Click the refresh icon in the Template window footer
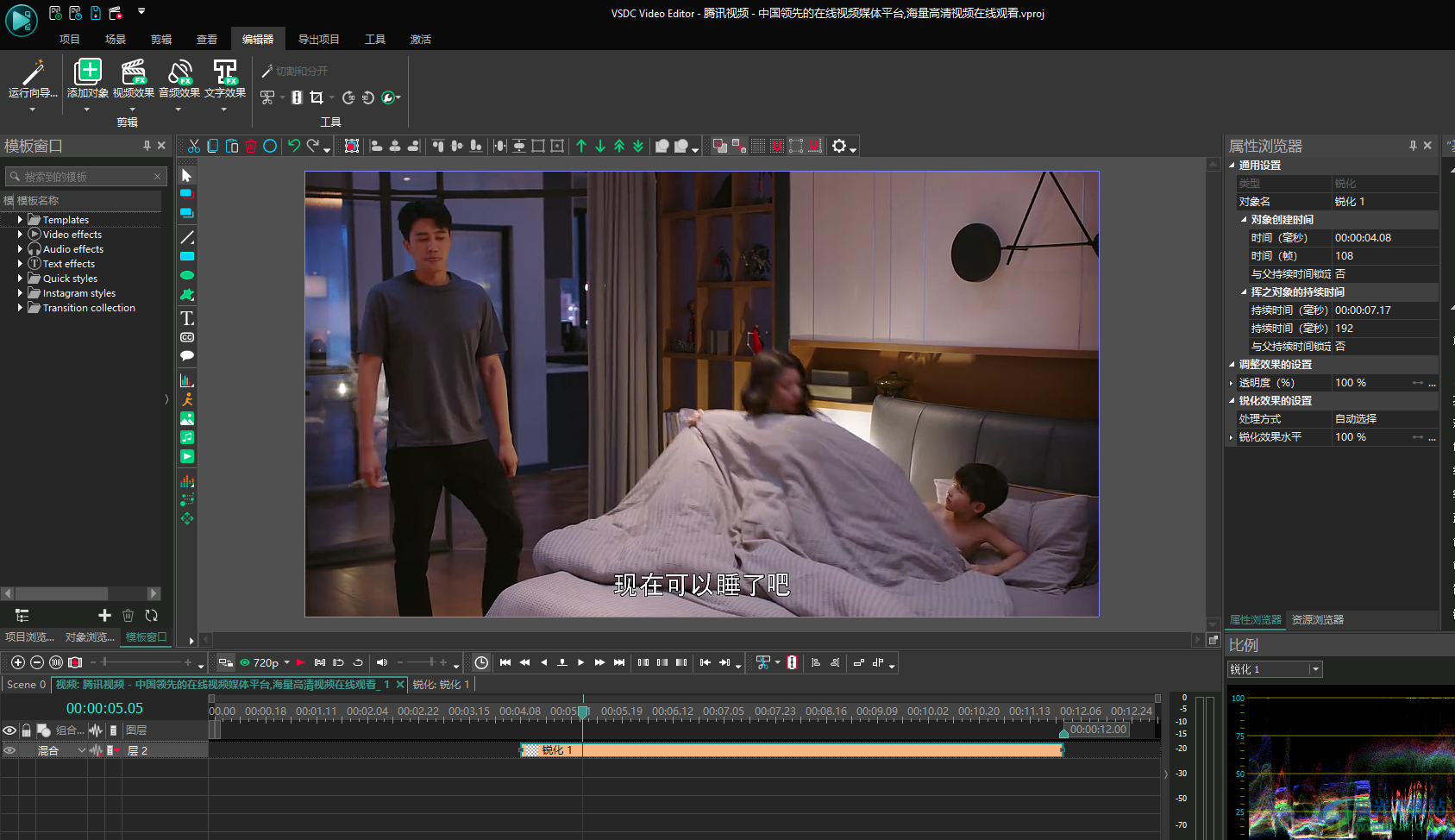 click(x=152, y=615)
